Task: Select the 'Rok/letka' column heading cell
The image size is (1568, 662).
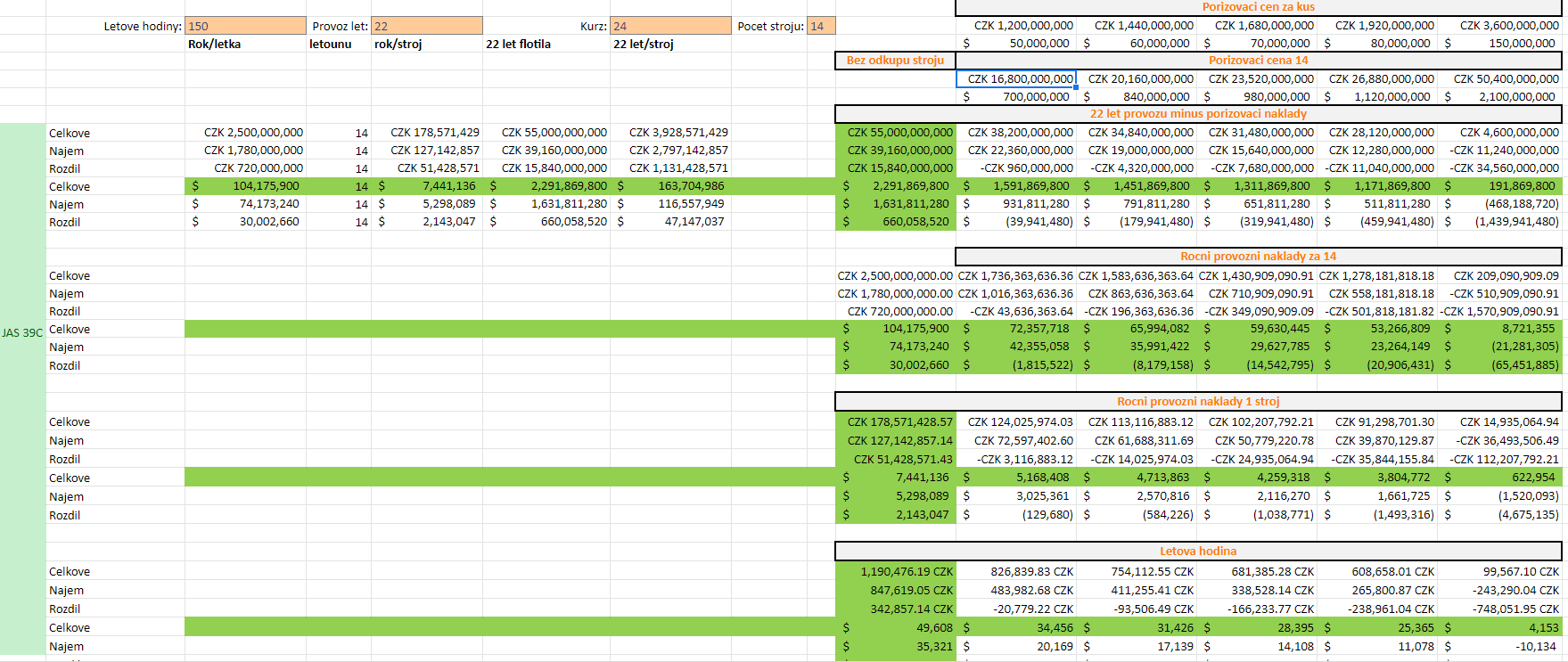Action: tap(244, 44)
